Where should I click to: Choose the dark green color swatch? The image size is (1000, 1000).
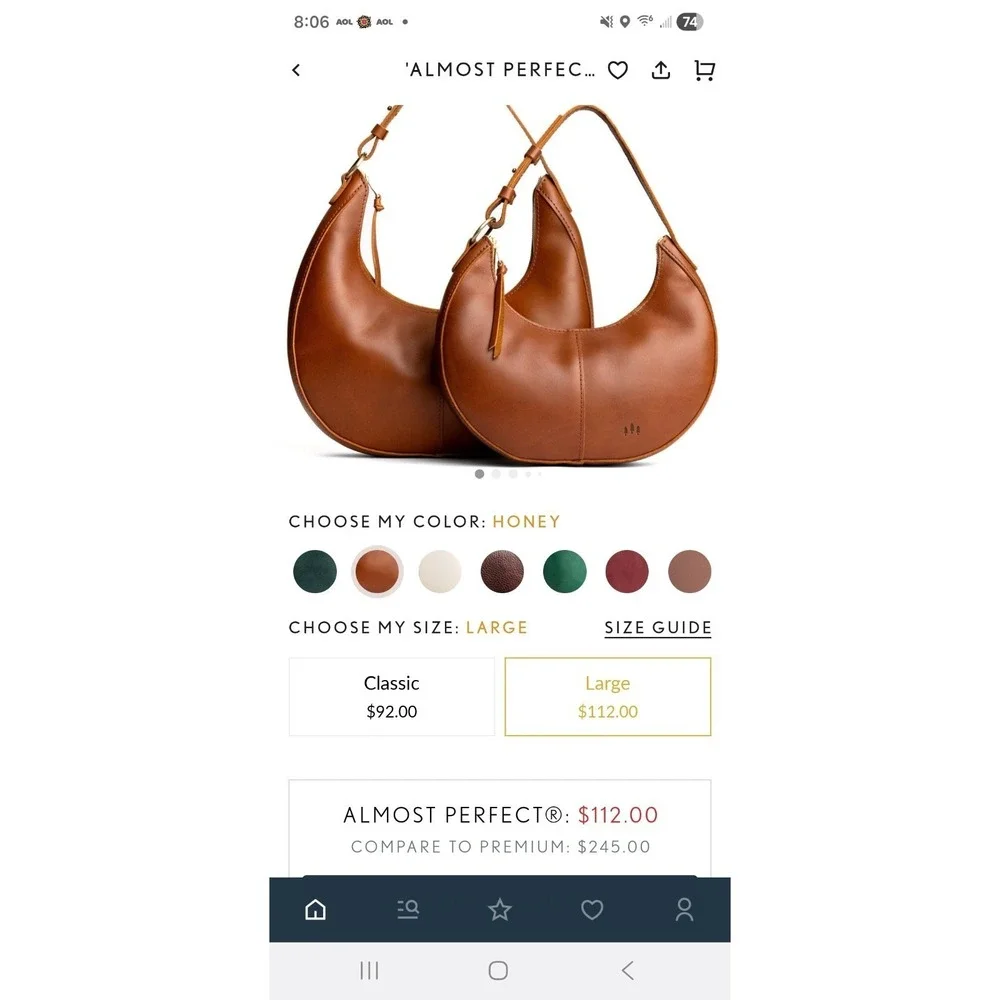click(315, 571)
